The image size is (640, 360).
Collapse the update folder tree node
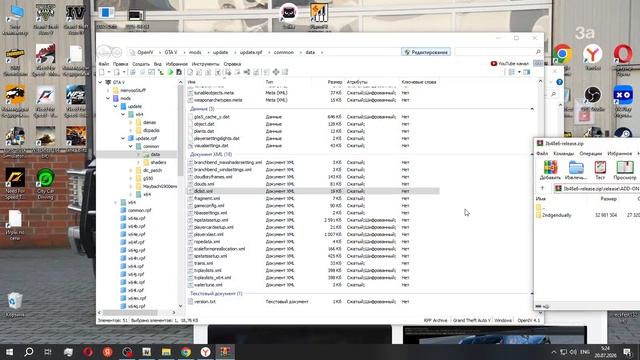coord(116,107)
